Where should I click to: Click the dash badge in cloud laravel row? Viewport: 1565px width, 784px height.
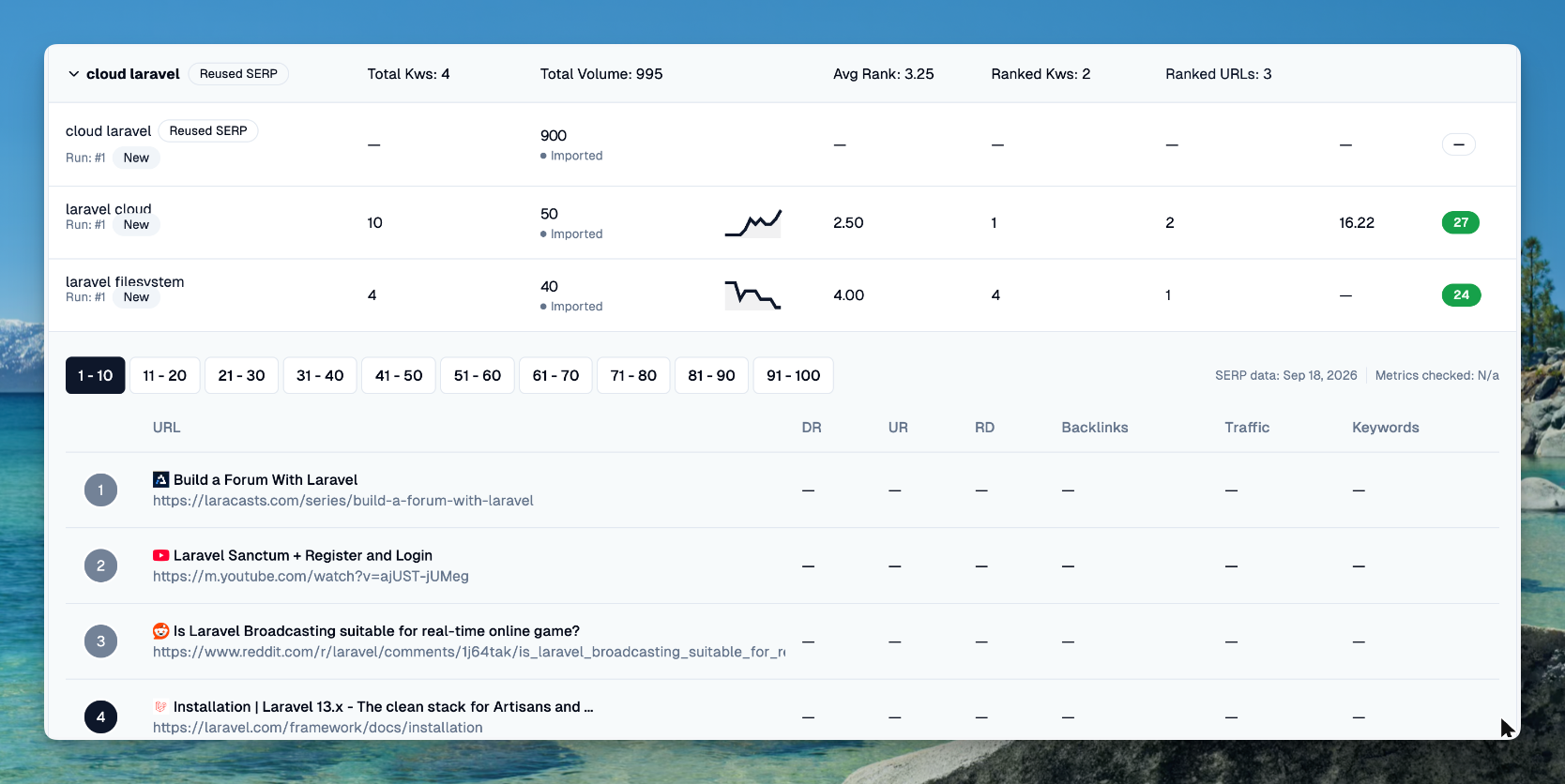pos(1459,144)
